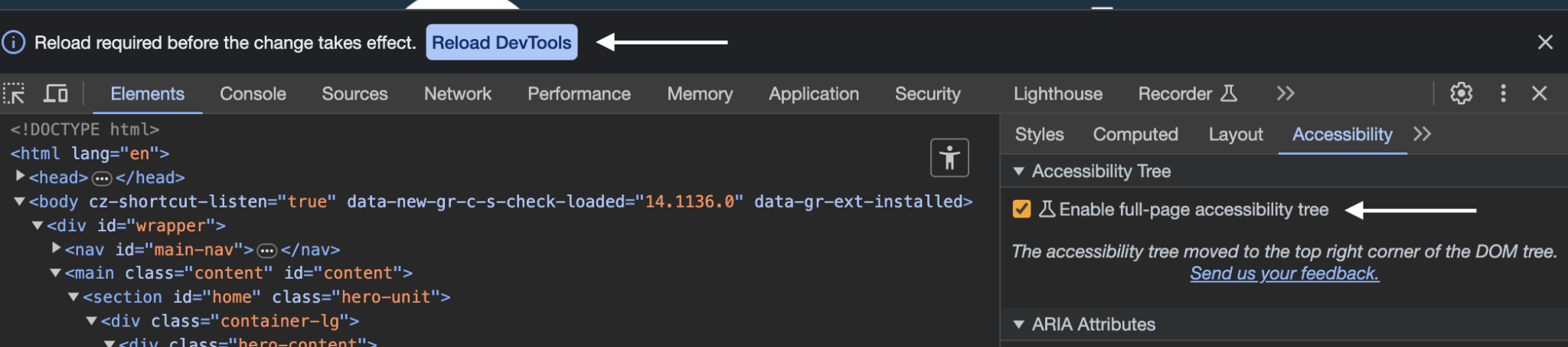Expand the head element node
The image size is (1568, 347).
21,177
